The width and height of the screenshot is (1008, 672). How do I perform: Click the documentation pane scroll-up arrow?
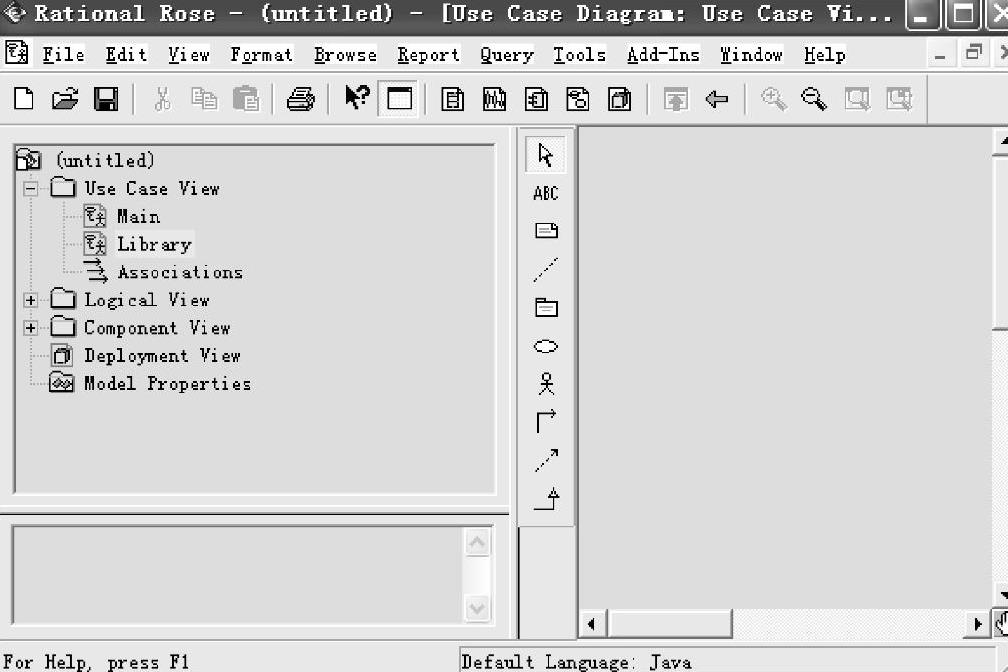point(477,543)
